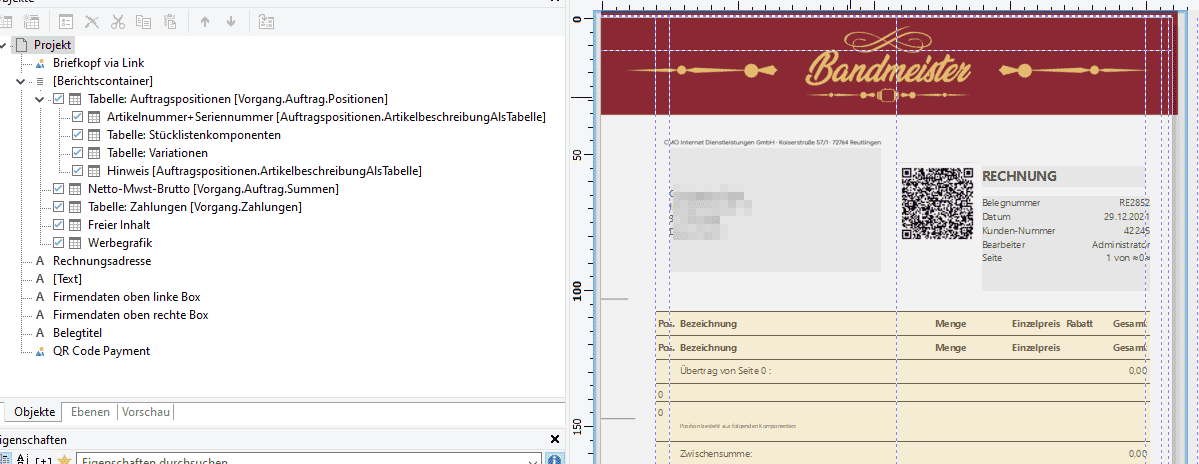Disable Werbegrafik checkbox
Viewport: 1199px width, 464px height.
(x=59, y=243)
